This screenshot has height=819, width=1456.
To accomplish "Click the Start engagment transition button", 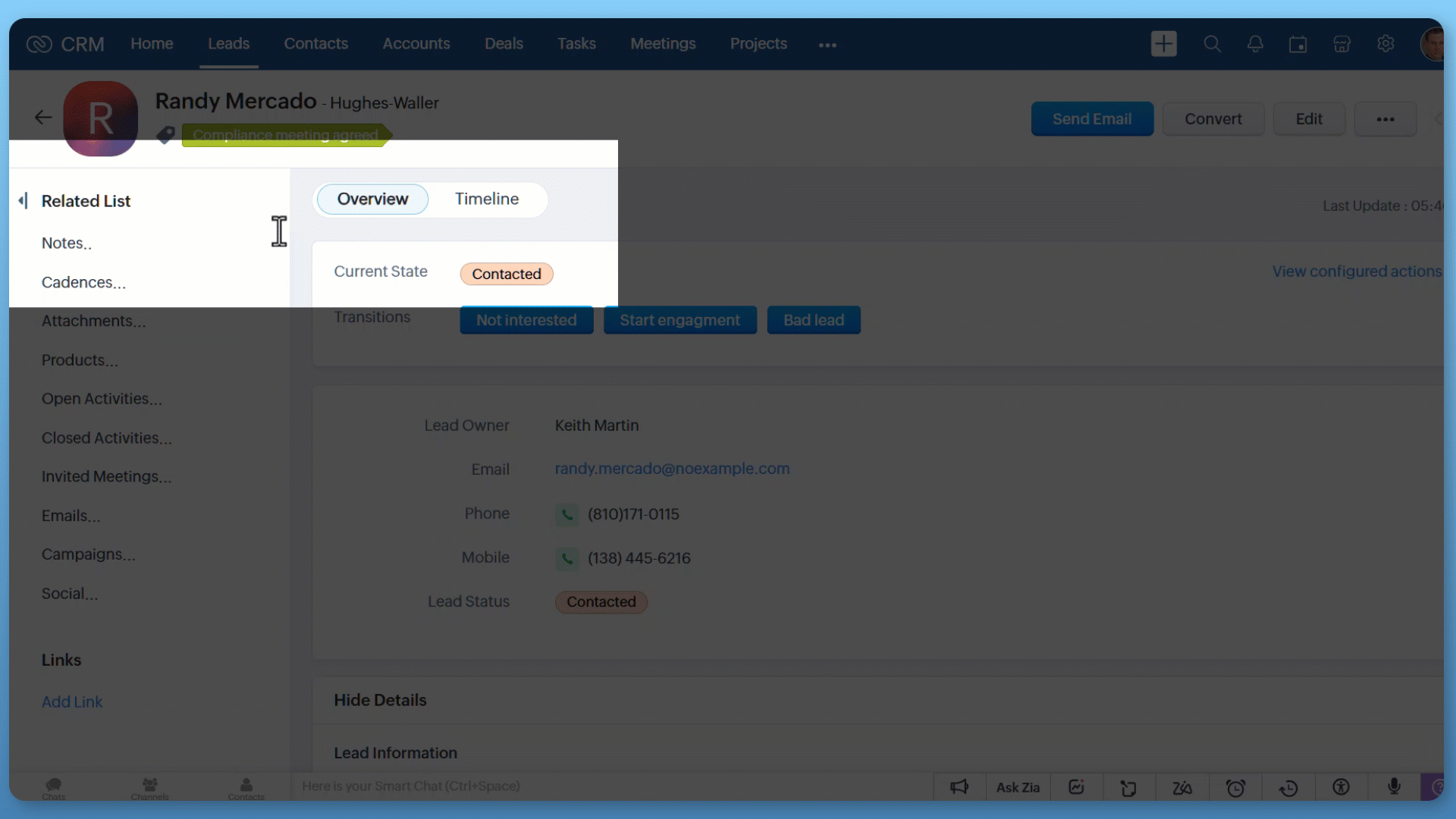I will 679,320.
